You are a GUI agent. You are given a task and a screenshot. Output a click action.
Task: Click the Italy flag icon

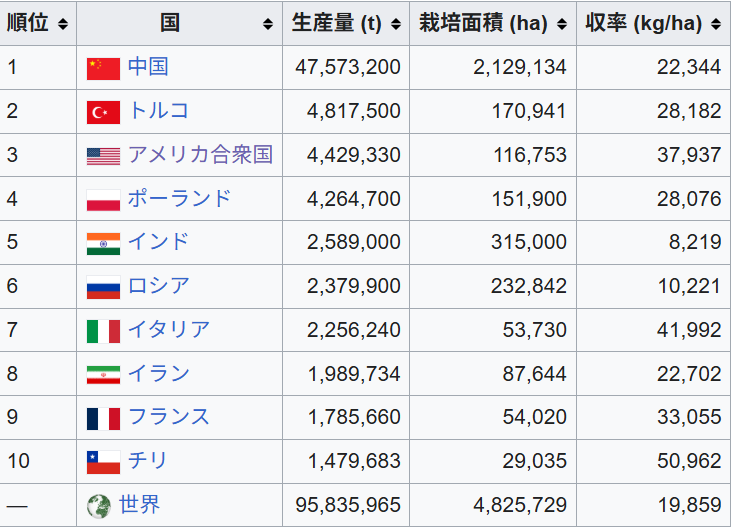pyautogui.click(x=103, y=331)
